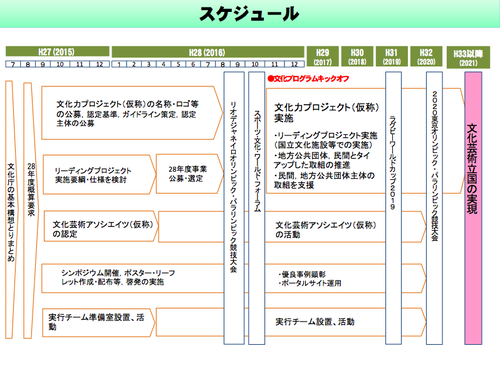Viewport: 500px width, 373px height.
Task: Click the 優良事例顕彰 bullet text
Action: pyautogui.click(x=302, y=274)
